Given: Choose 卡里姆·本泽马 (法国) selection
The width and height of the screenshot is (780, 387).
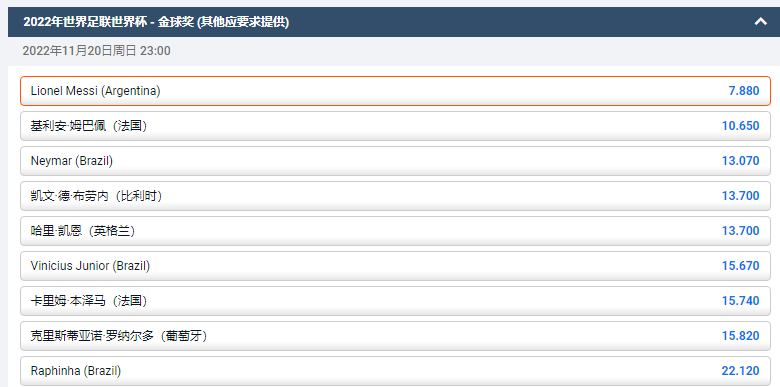Looking at the screenshot, I should click(x=395, y=301).
